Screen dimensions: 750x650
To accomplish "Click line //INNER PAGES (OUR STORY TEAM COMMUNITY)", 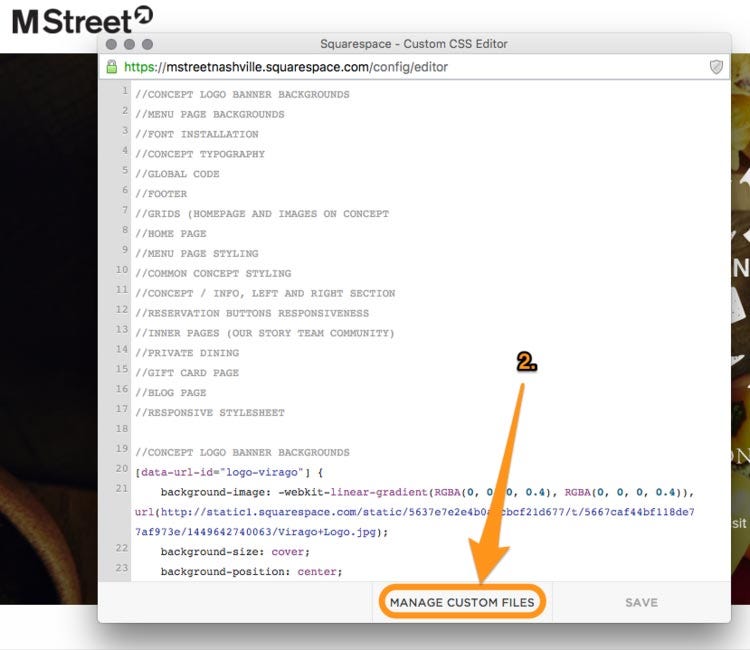I will (265, 333).
